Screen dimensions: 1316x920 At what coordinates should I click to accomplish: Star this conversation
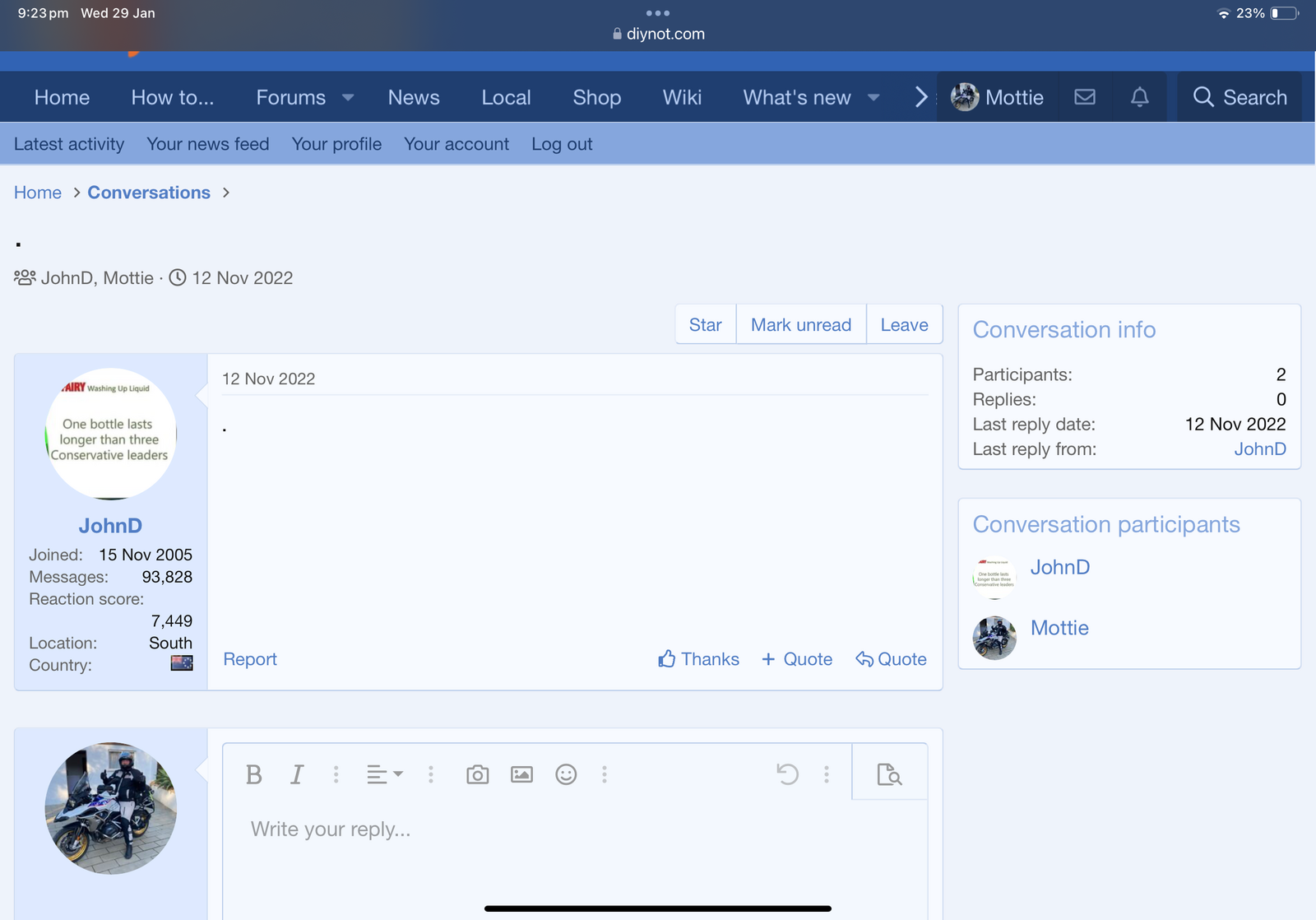pos(705,325)
